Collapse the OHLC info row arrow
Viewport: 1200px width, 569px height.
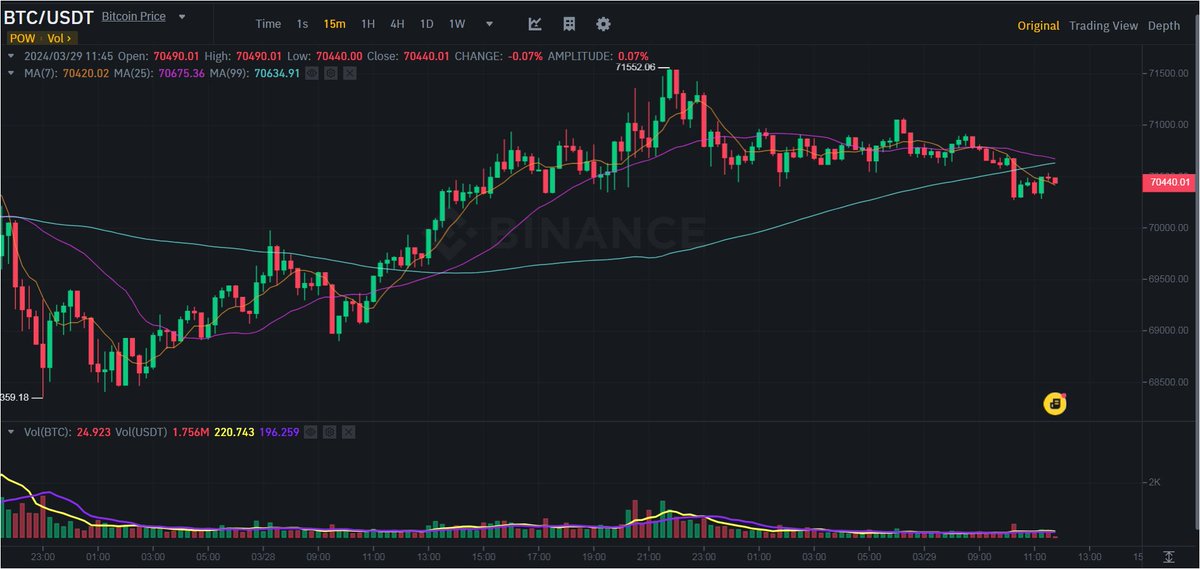point(10,56)
